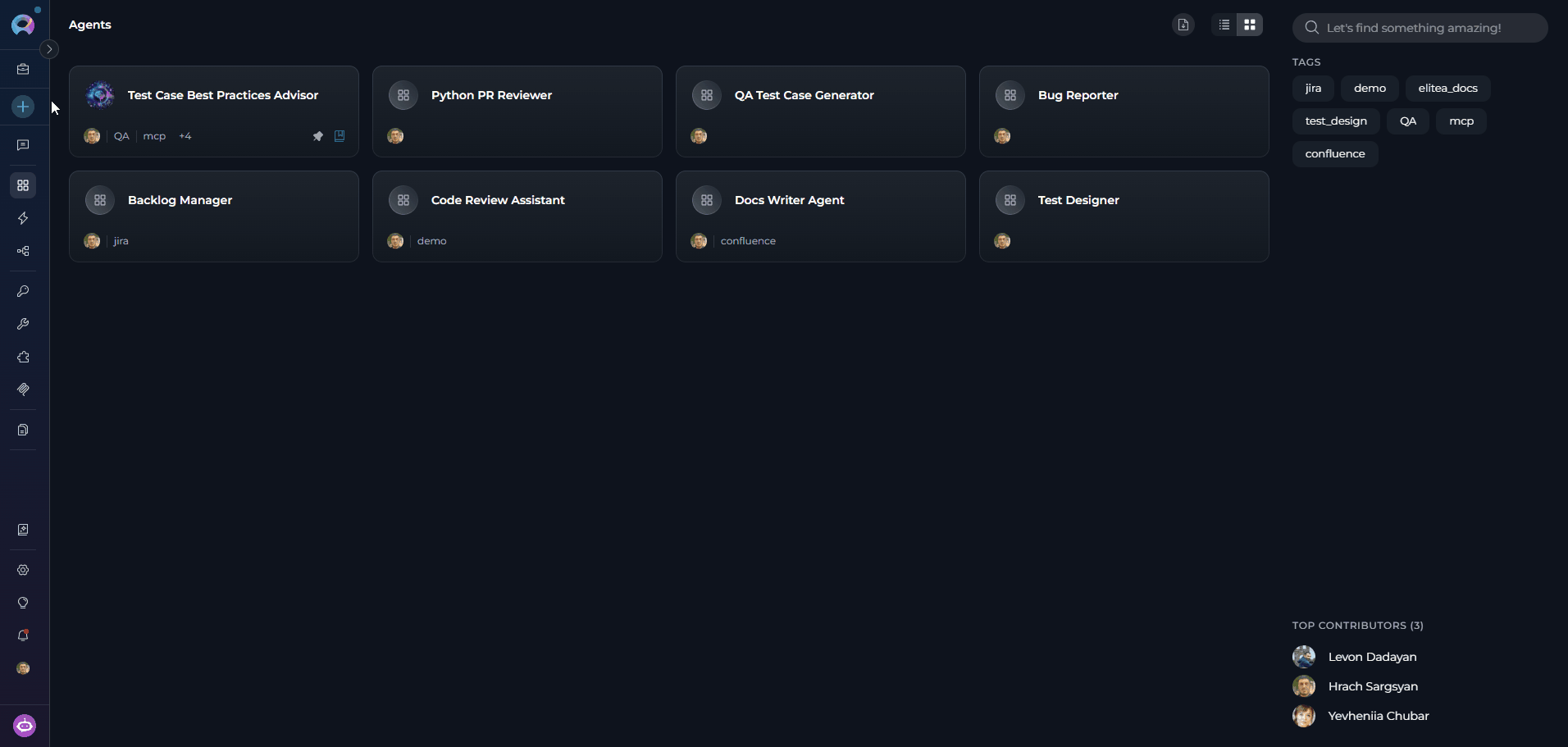Open the Bug Reporter agent card
The image size is (1568, 747).
(1124, 112)
